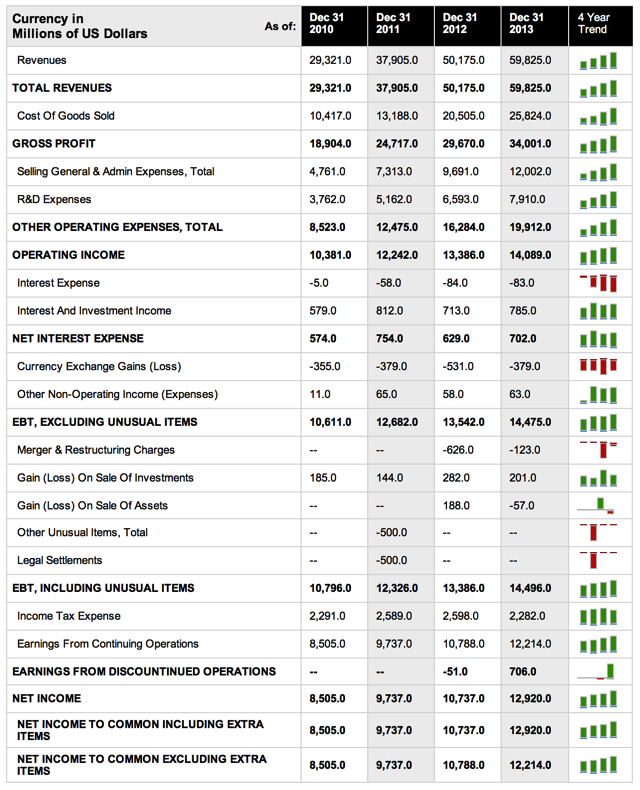Click Merger & Restructuring Charges trend chart
Screen dimensions: 640x790
point(598,449)
